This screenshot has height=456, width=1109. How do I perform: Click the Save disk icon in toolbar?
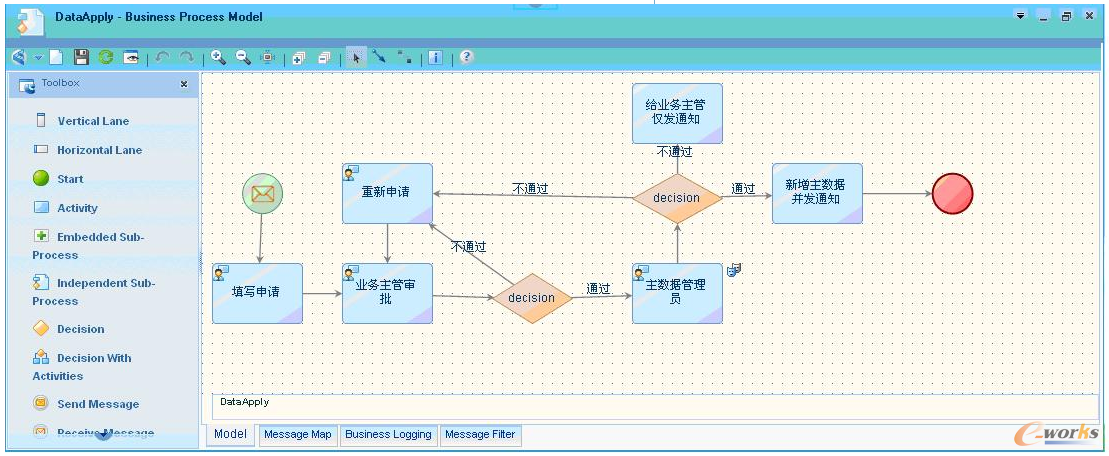pyautogui.click(x=82, y=58)
